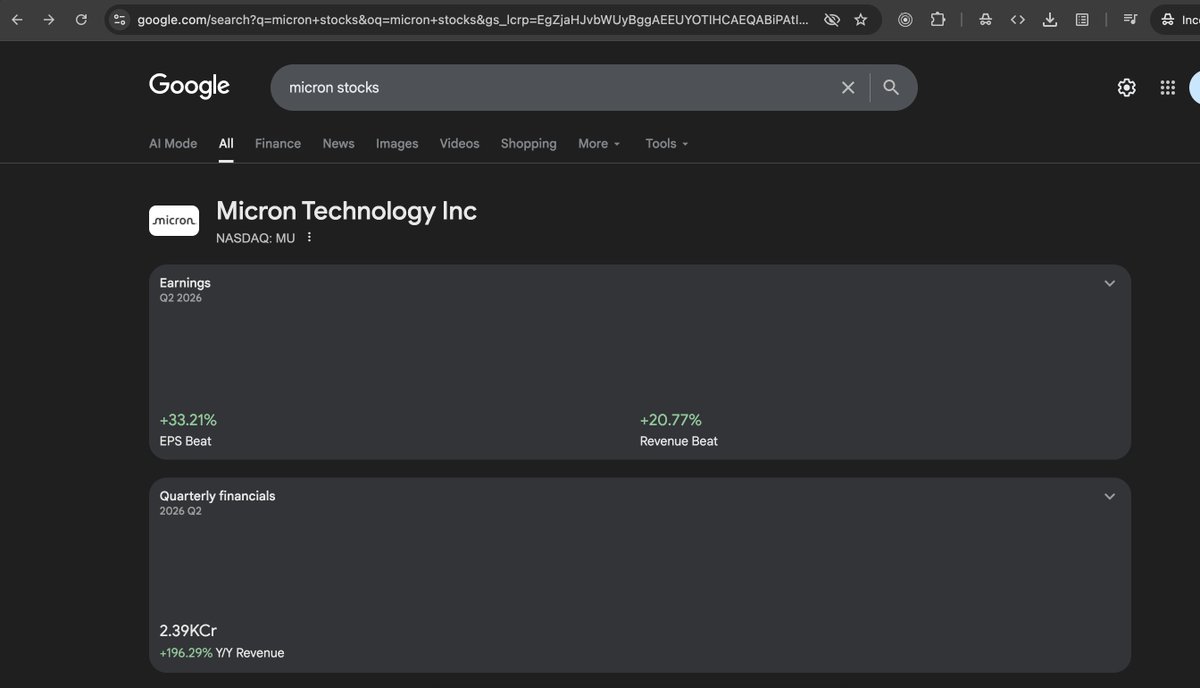
Task: Click the +20.77% revenue value
Action: 671,420
